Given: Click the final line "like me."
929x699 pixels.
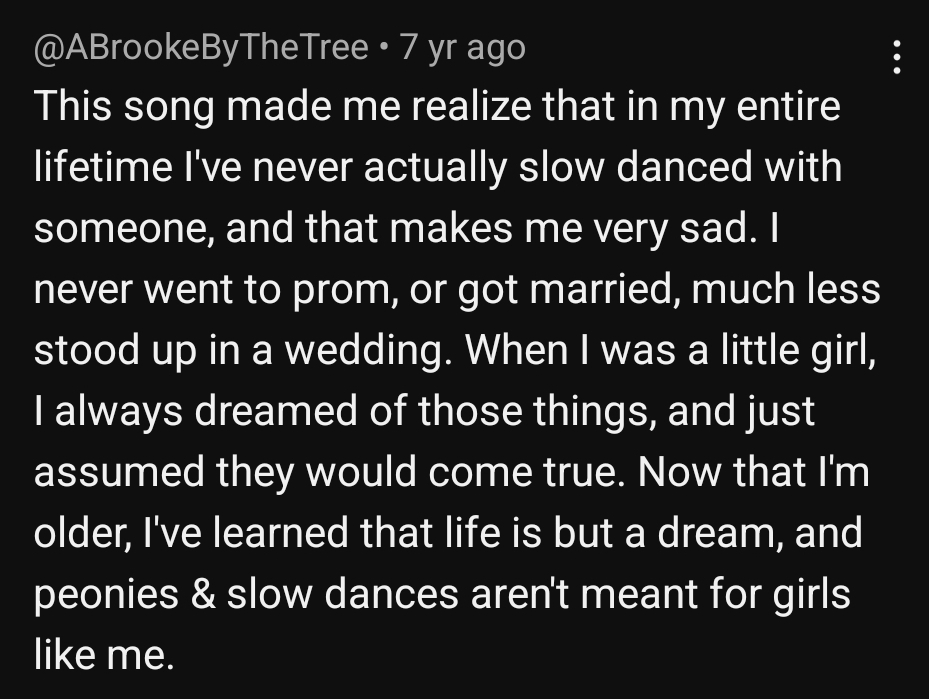Looking at the screenshot, I should (104, 654).
